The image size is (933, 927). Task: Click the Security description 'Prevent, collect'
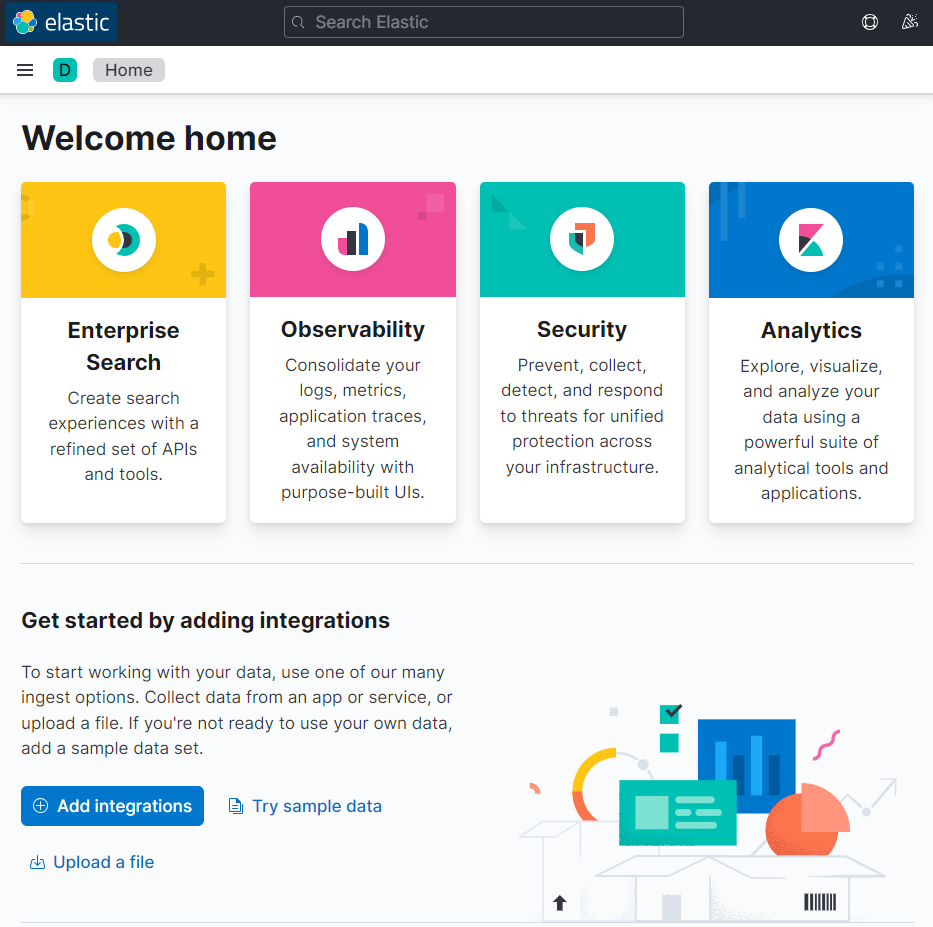(x=582, y=416)
